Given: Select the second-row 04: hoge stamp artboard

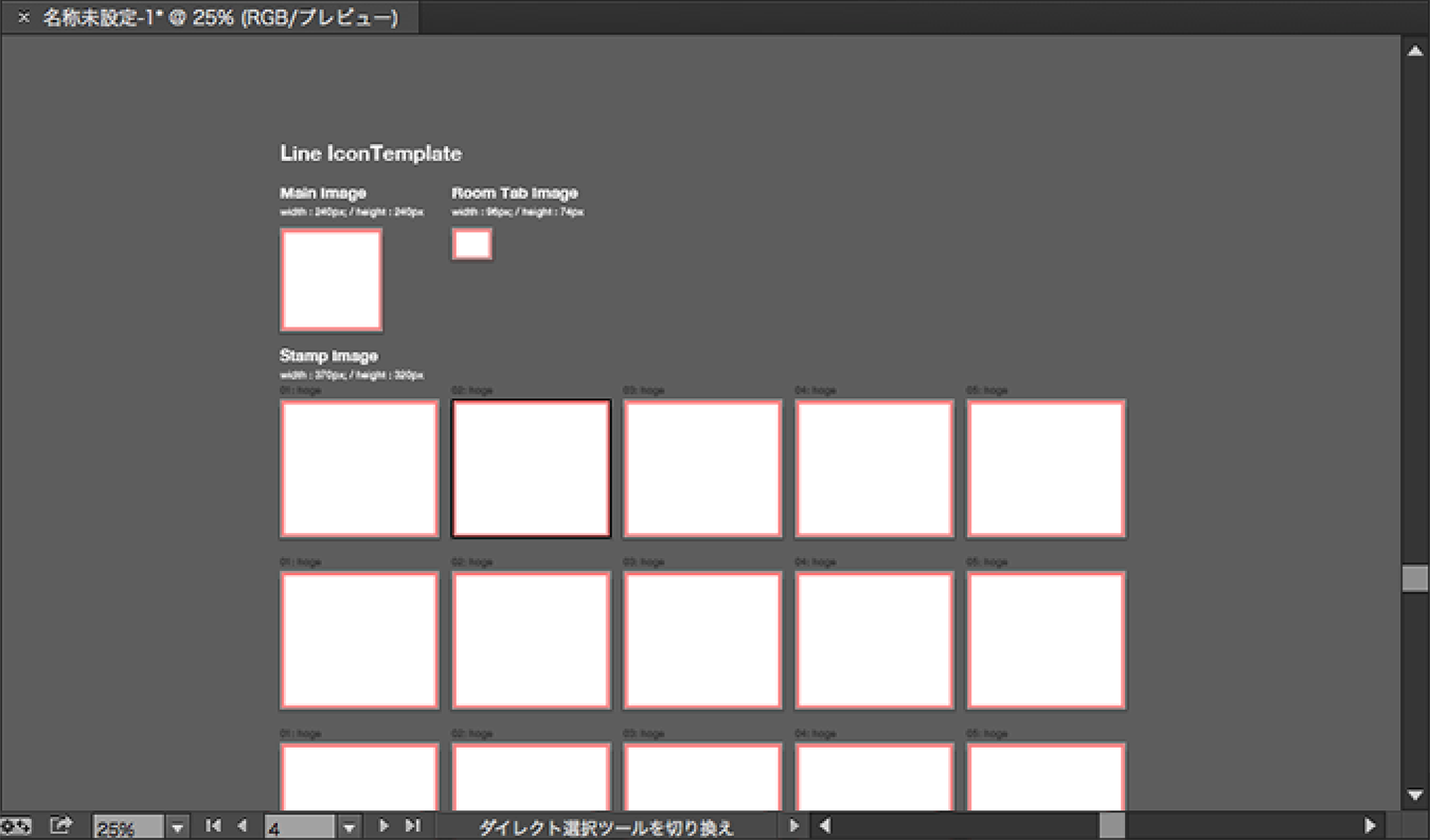Looking at the screenshot, I should pyautogui.click(x=874, y=640).
